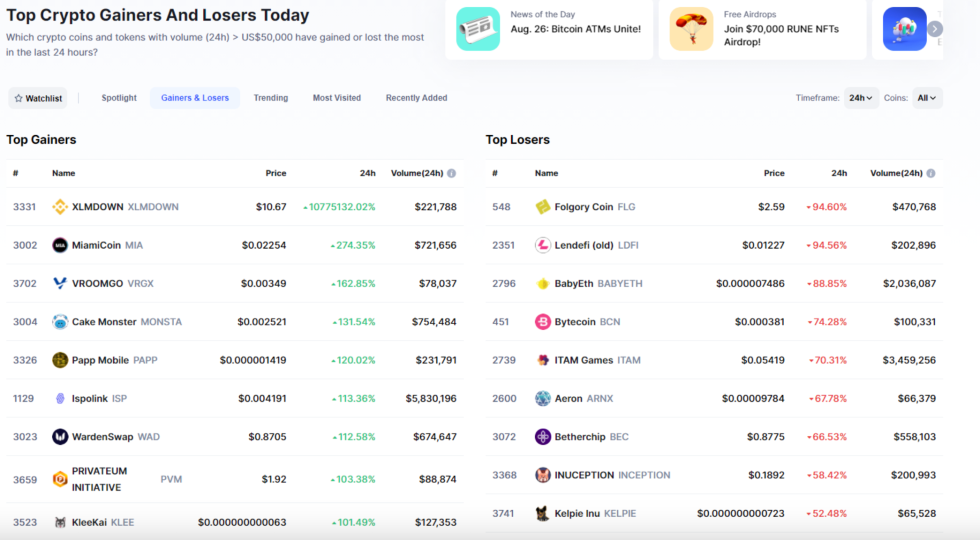Click the Volume(24h) info icon in Top Gainers
This screenshot has width=980, height=540.
pos(451,173)
